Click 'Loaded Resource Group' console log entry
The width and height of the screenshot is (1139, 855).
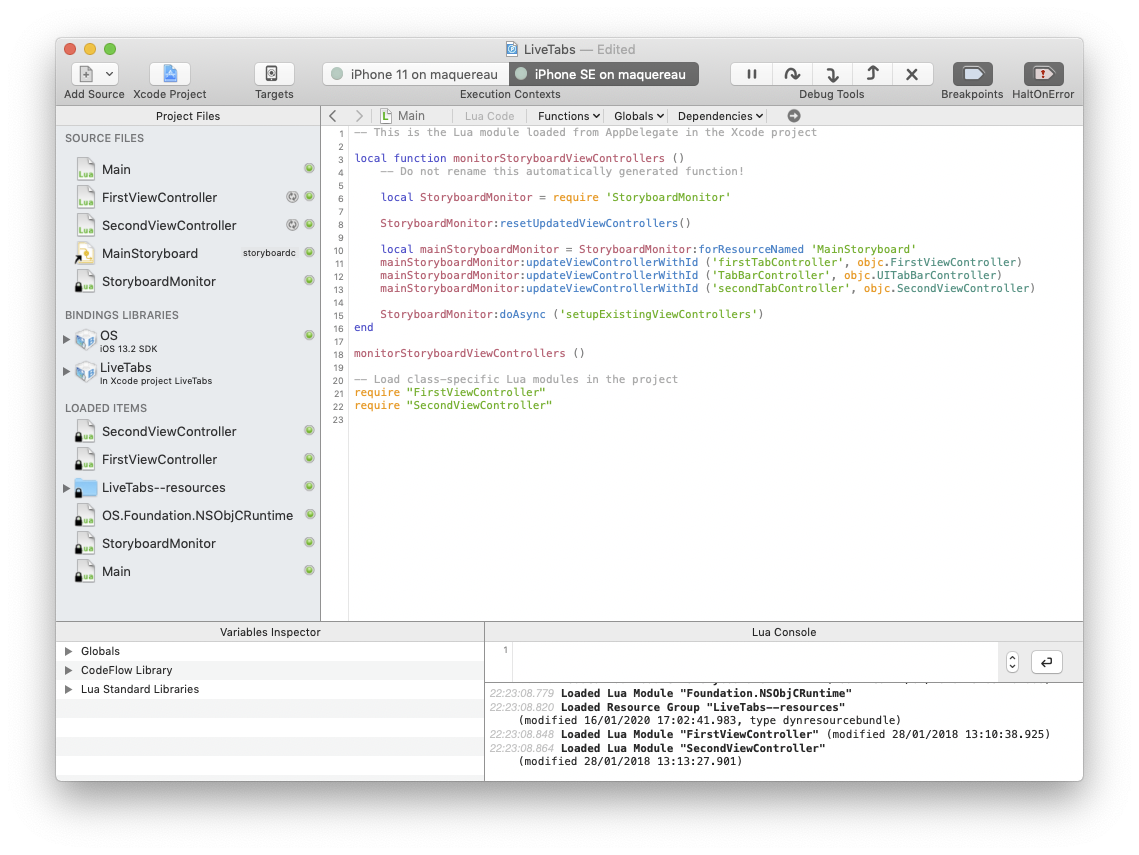click(703, 708)
